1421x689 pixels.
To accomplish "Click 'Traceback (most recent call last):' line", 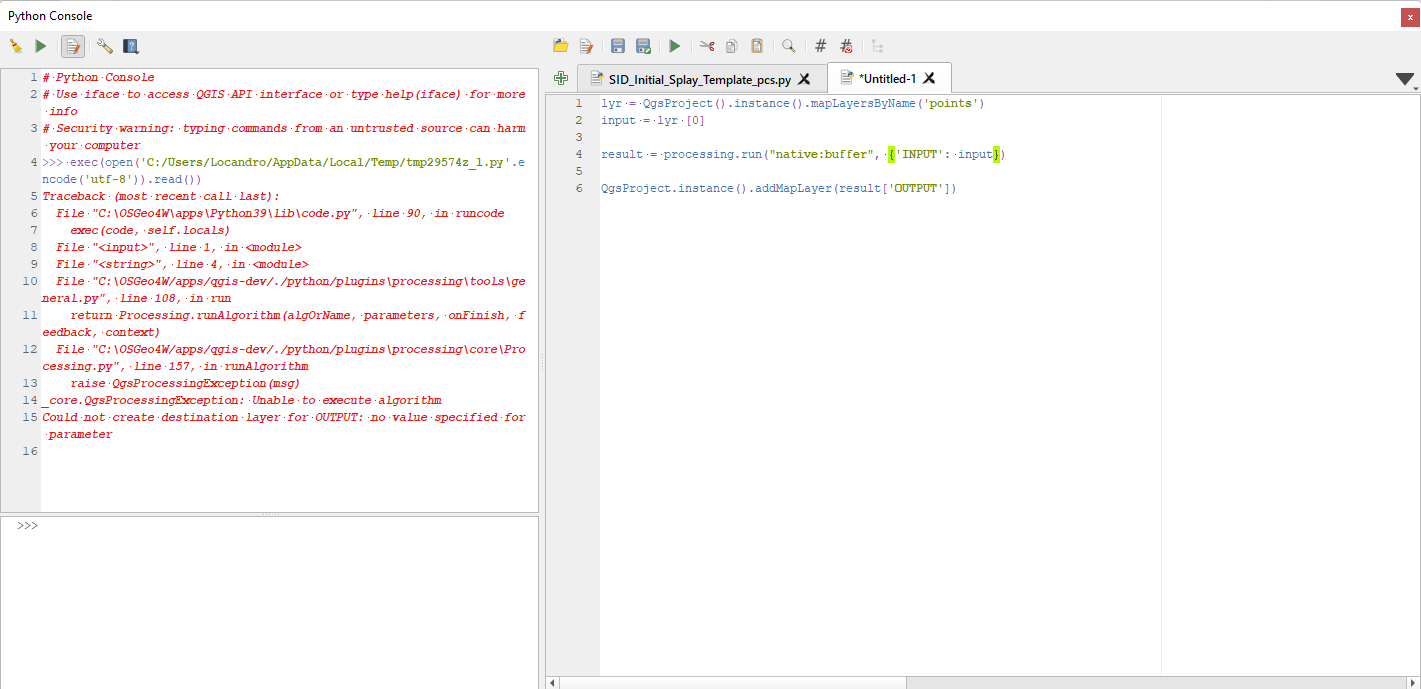I will pyautogui.click(x=161, y=196).
